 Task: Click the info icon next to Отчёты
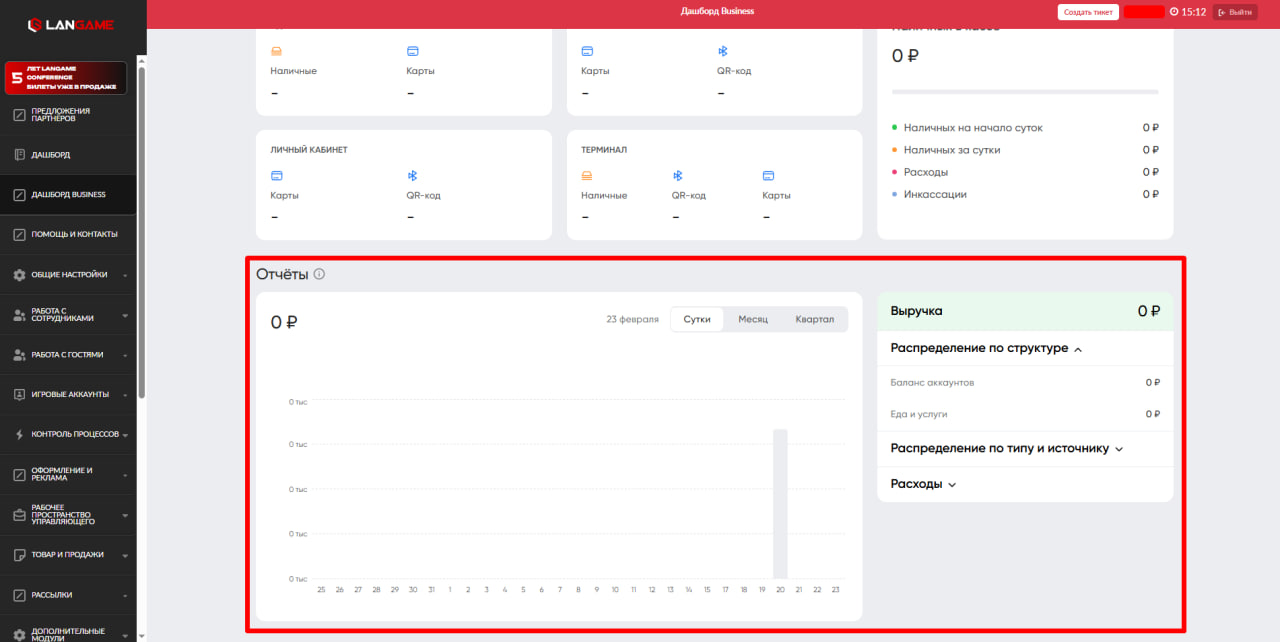point(319,274)
